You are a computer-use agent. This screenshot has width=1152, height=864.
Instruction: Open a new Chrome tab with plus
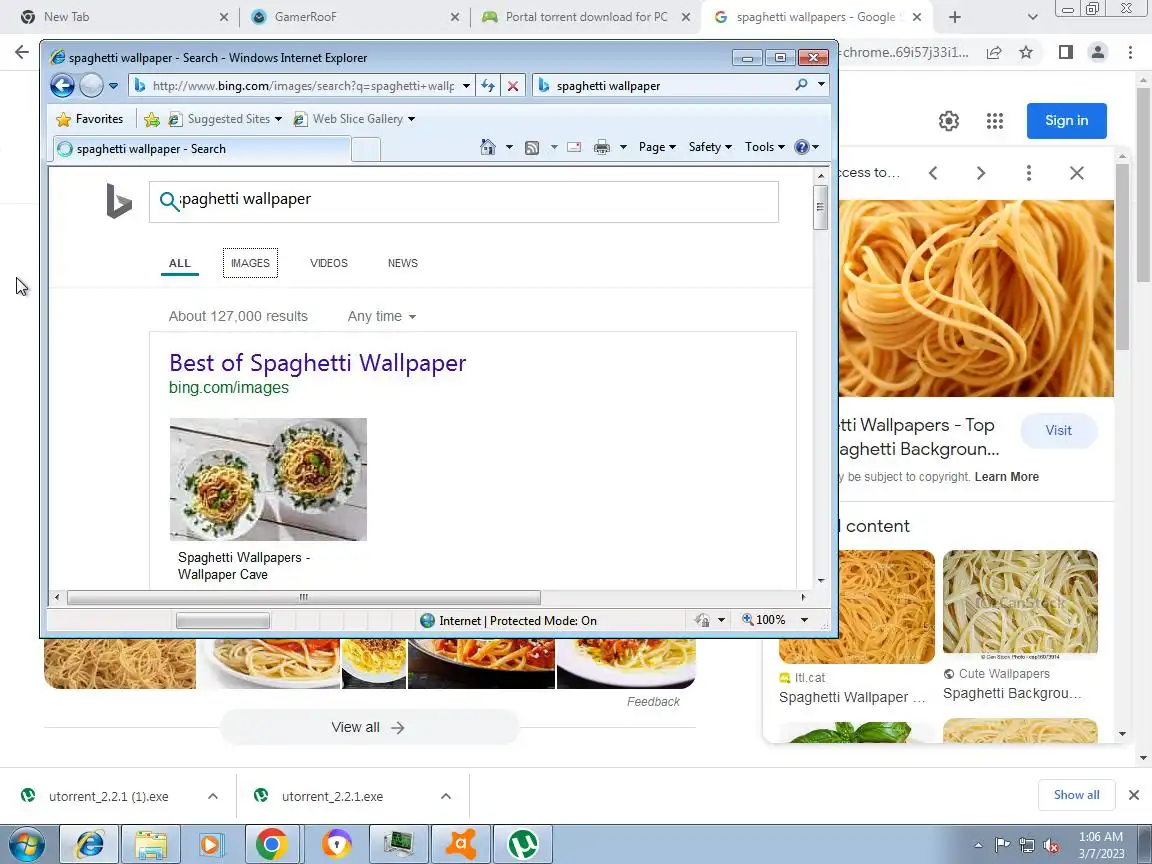coord(954,17)
